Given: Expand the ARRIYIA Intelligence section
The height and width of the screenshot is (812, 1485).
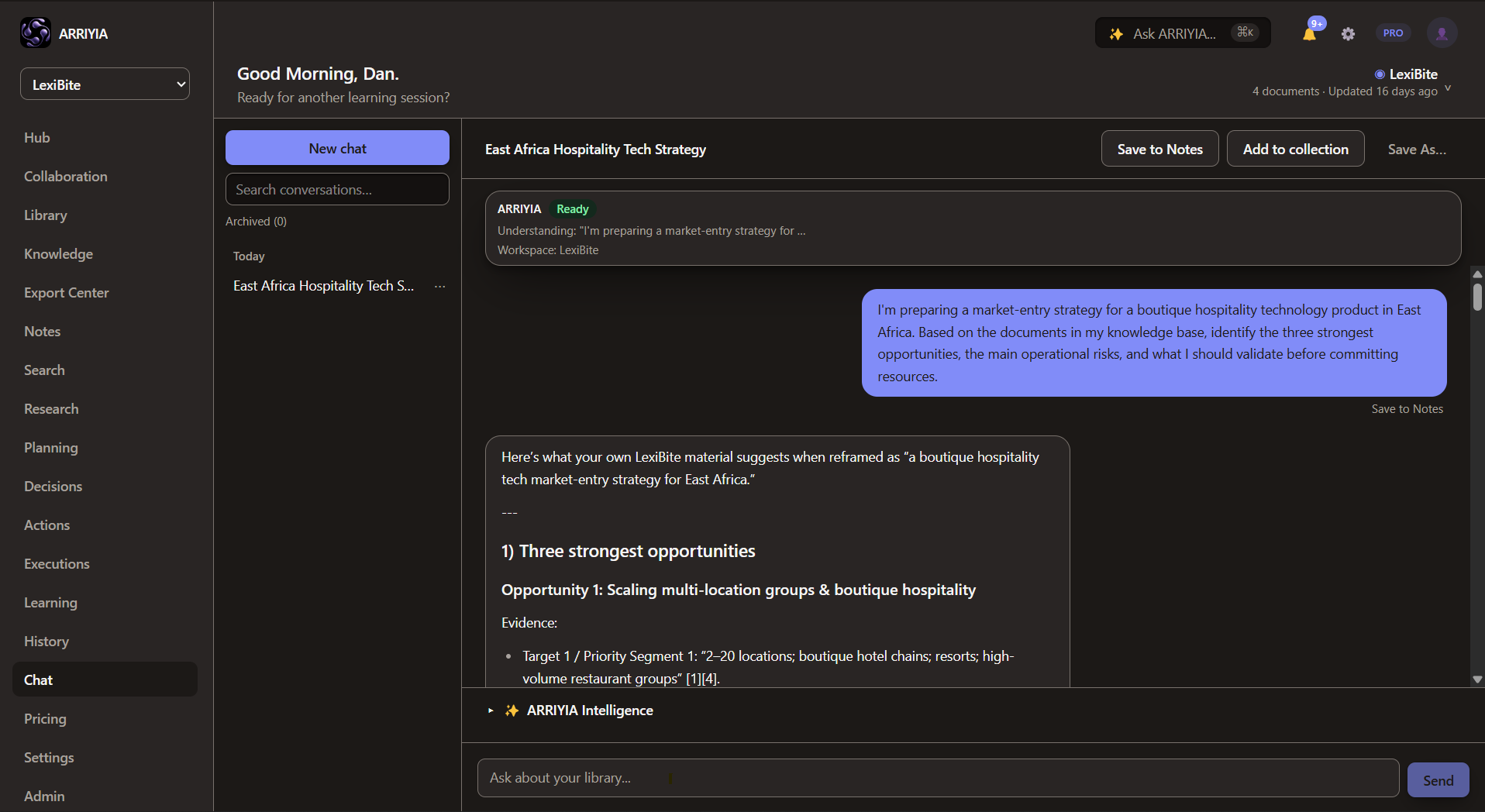Looking at the screenshot, I should 491,710.
